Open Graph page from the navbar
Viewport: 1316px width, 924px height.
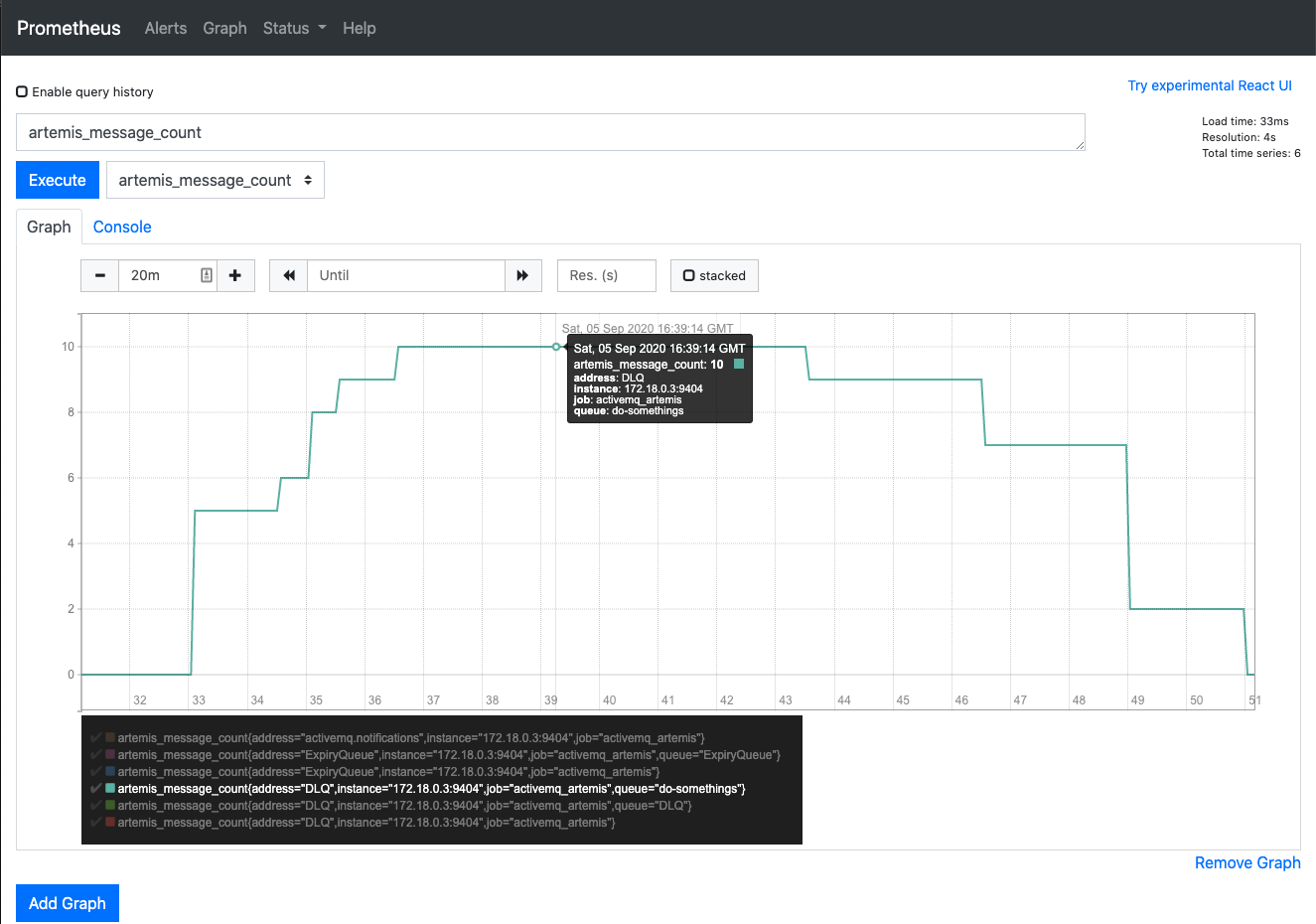(x=224, y=28)
